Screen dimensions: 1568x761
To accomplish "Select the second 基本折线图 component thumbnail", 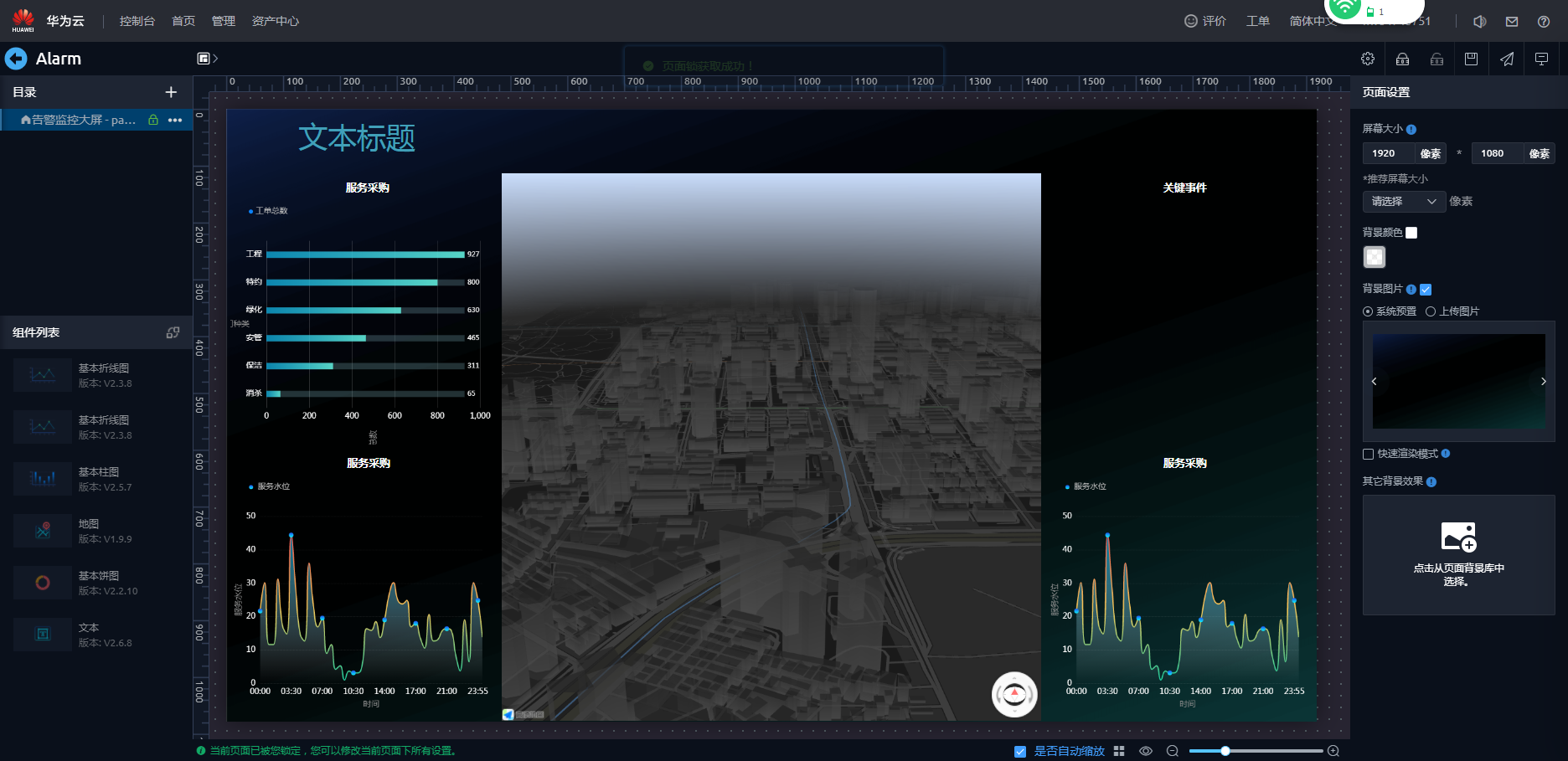I will 43,427.
